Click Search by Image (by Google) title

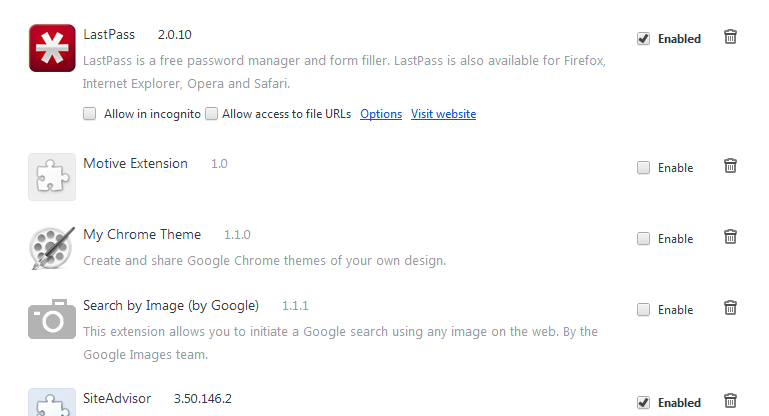pos(171,306)
